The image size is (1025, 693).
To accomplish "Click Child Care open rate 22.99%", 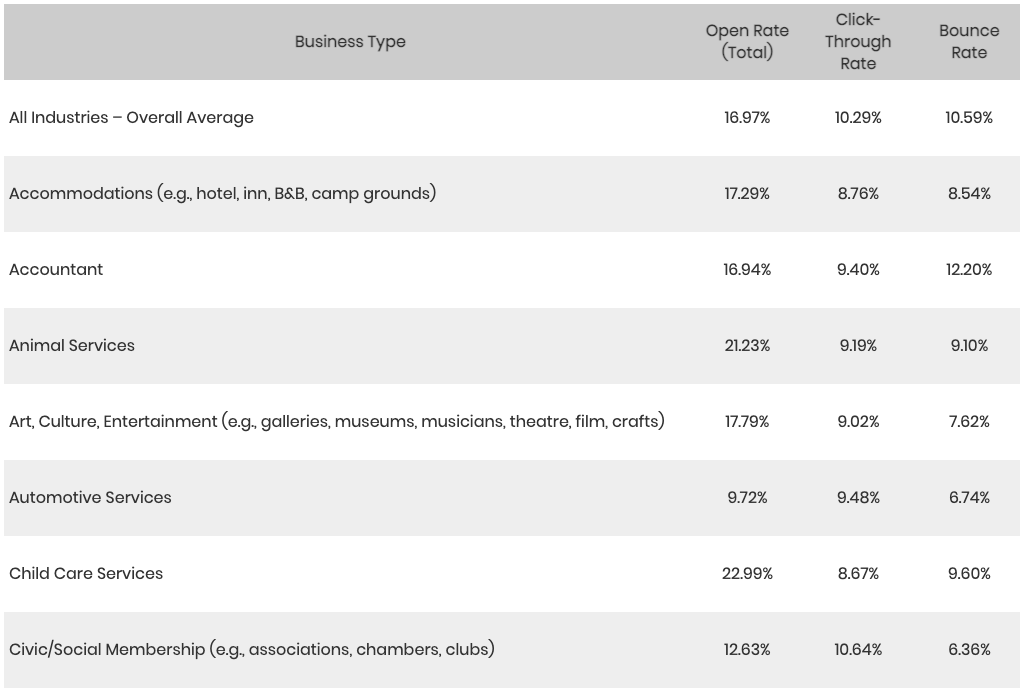I will click(747, 574).
